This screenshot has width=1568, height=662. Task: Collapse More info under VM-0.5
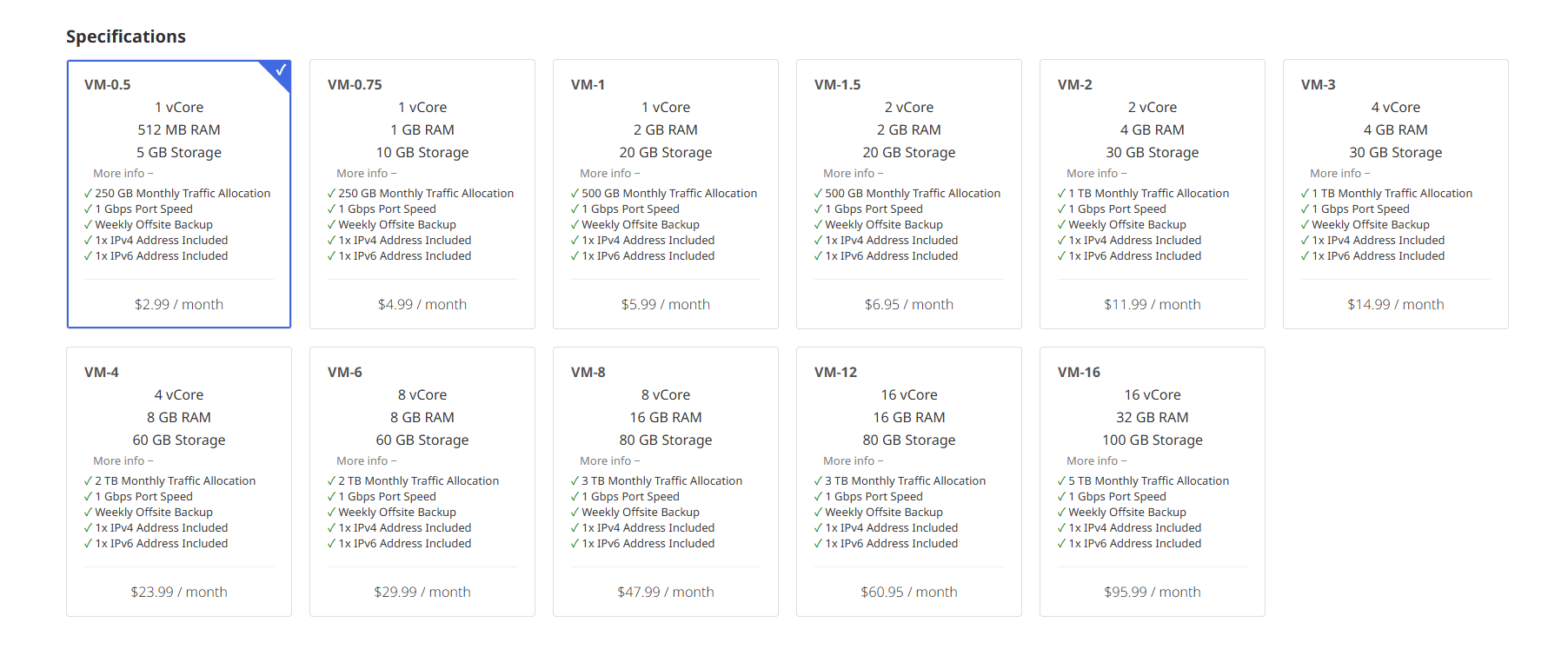123,174
